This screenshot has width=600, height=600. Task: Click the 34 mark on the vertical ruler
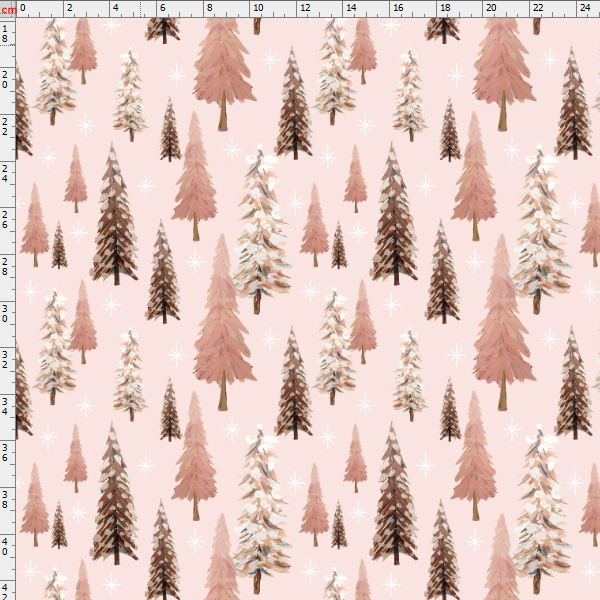(x=5, y=407)
